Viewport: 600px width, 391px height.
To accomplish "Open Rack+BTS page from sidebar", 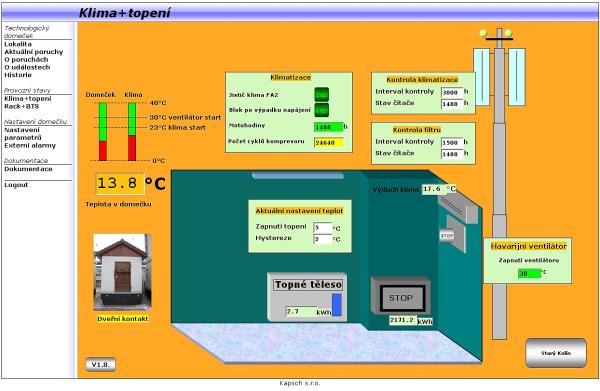I will pyautogui.click(x=22, y=106).
